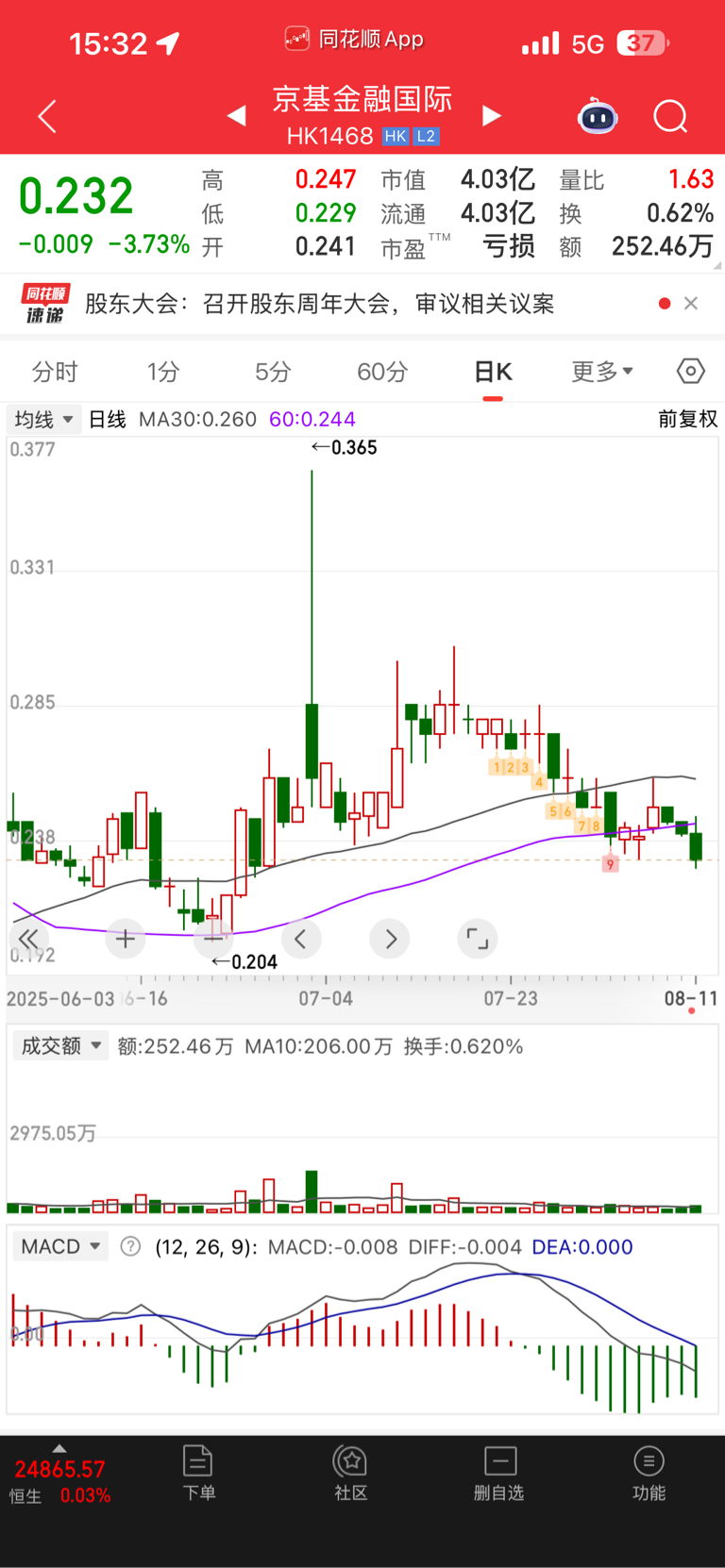Screen dimensions: 725x1568
Task: Open chart settings hexagon icon
Action: tap(691, 372)
